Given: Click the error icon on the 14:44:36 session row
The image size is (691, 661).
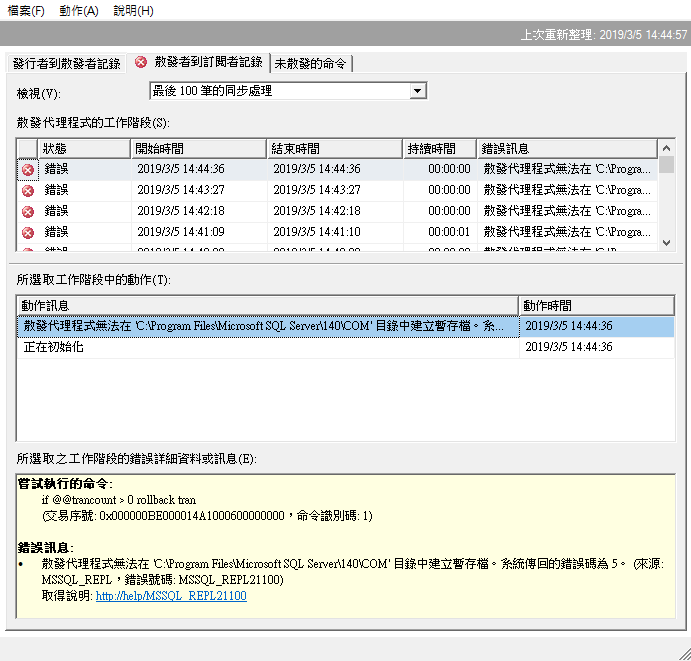Looking at the screenshot, I should (28, 169).
